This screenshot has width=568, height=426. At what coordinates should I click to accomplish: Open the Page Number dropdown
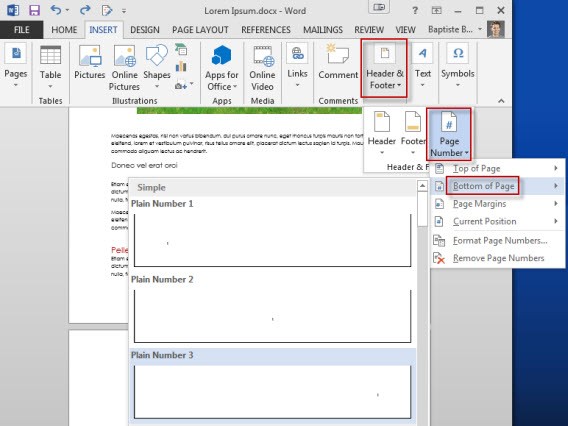point(449,134)
